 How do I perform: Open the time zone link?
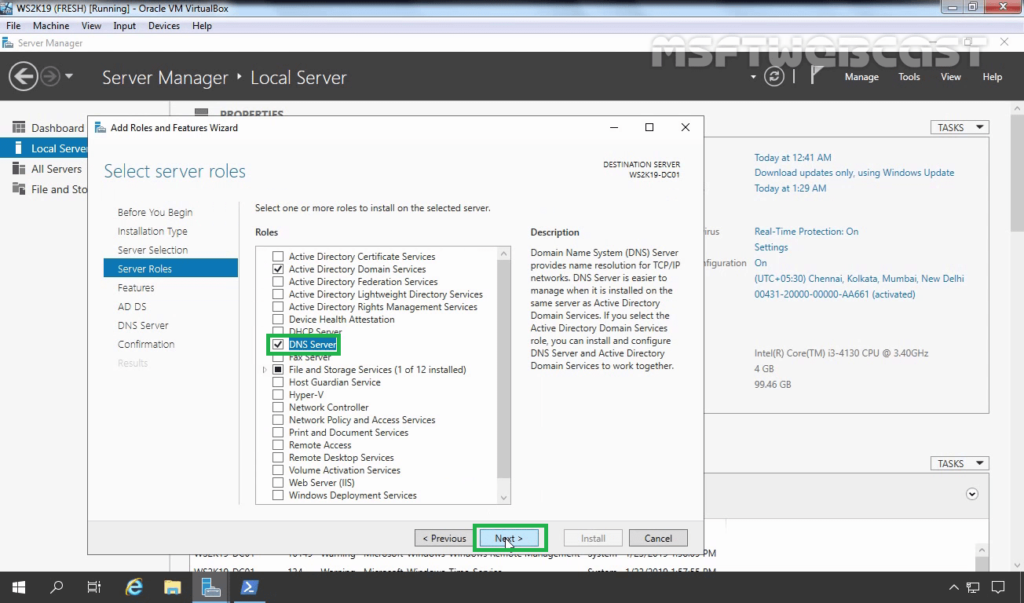[859, 278]
